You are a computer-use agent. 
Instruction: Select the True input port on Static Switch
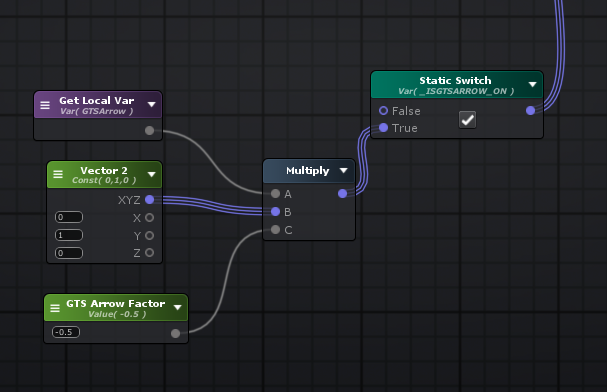click(x=383, y=128)
